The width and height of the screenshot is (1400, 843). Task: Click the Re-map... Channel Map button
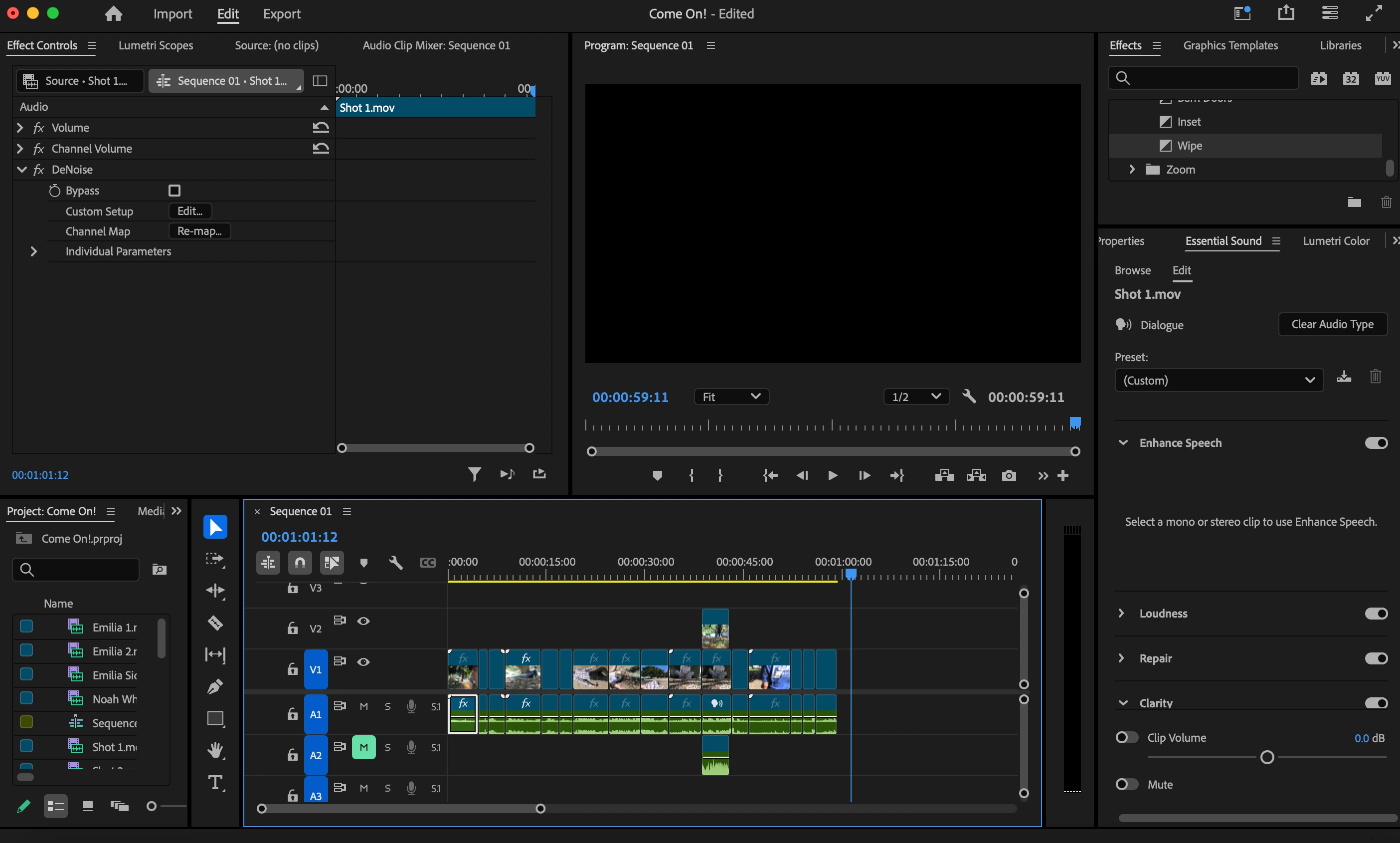click(199, 231)
